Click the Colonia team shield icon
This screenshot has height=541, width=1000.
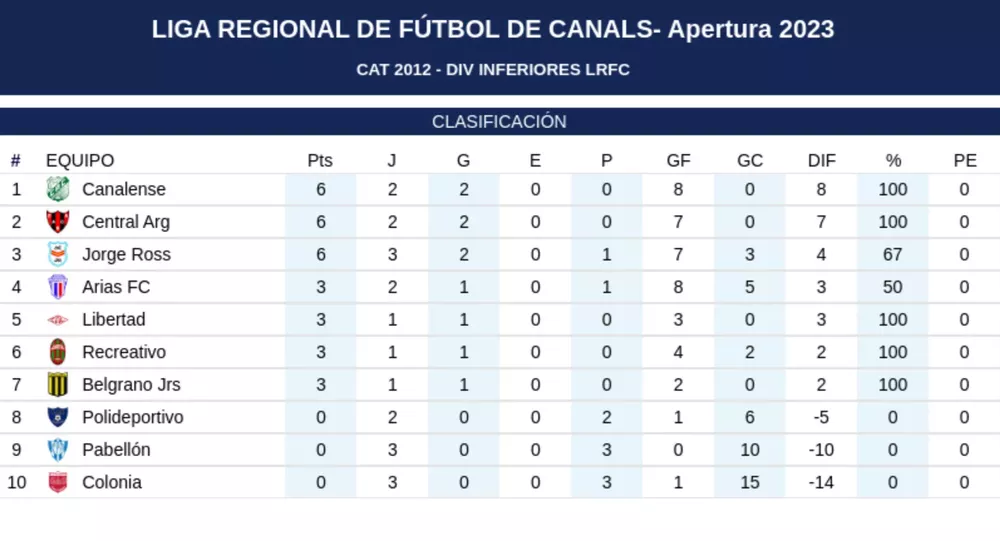58,482
